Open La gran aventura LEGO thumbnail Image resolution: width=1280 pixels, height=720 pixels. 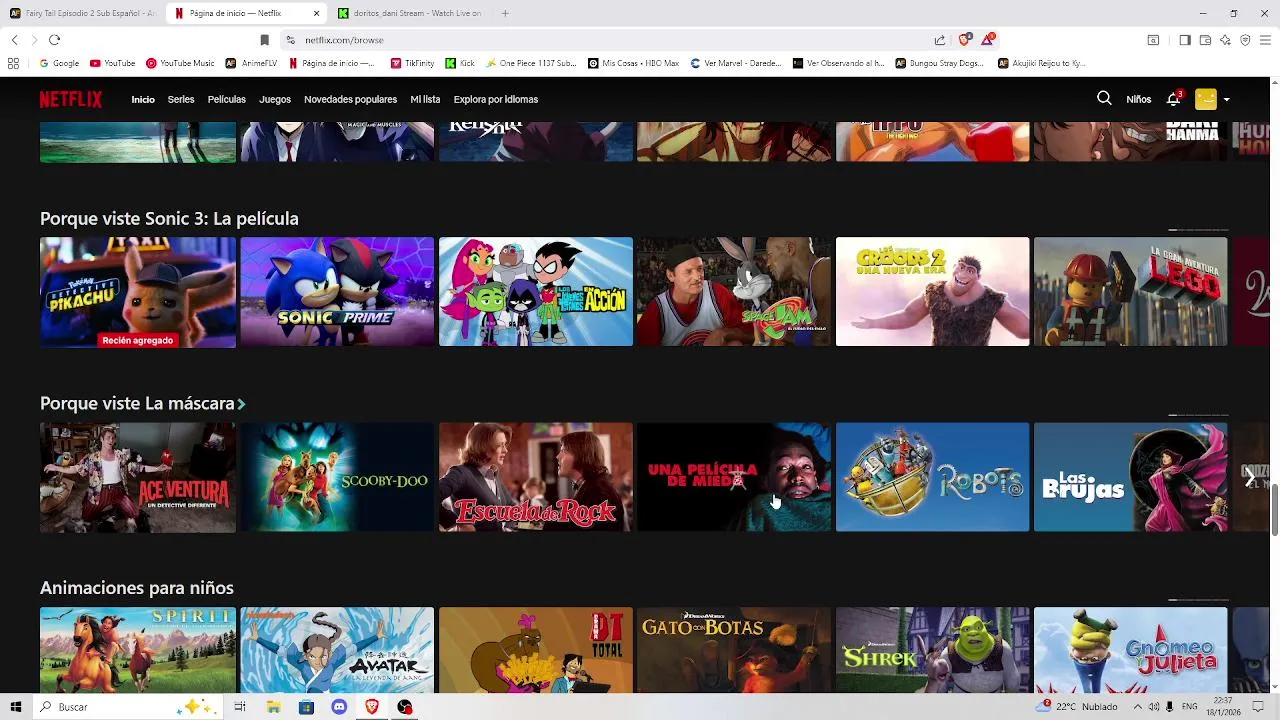[1130, 292]
